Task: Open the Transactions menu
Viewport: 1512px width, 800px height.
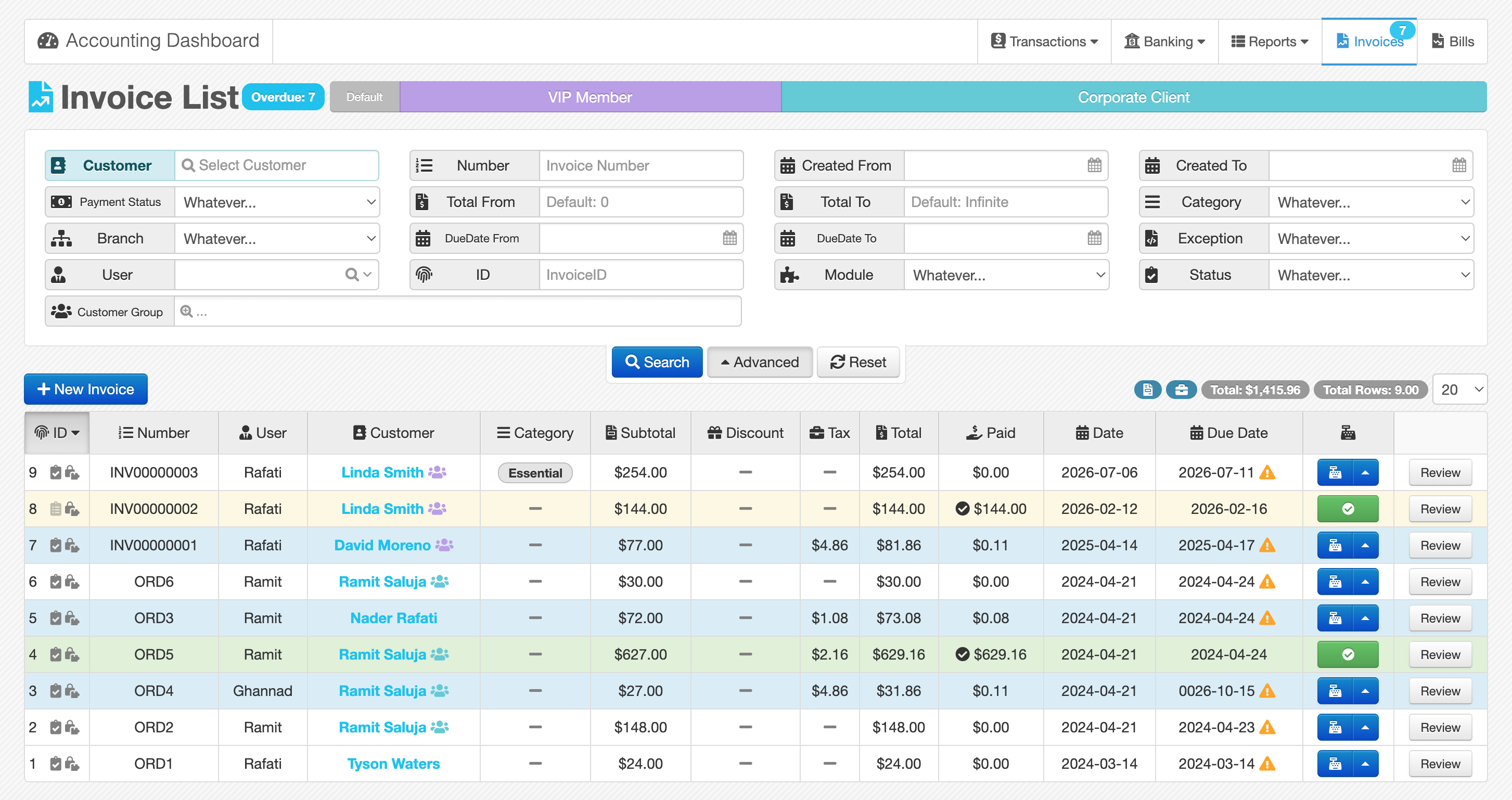Action: pyautogui.click(x=1045, y=42)
